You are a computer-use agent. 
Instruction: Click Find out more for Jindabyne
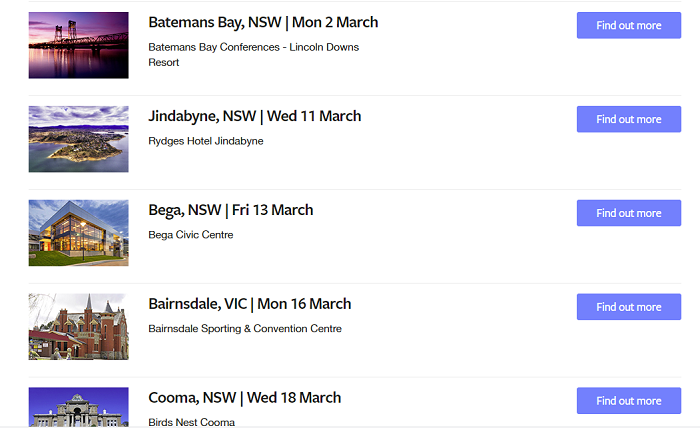[628, 119]
